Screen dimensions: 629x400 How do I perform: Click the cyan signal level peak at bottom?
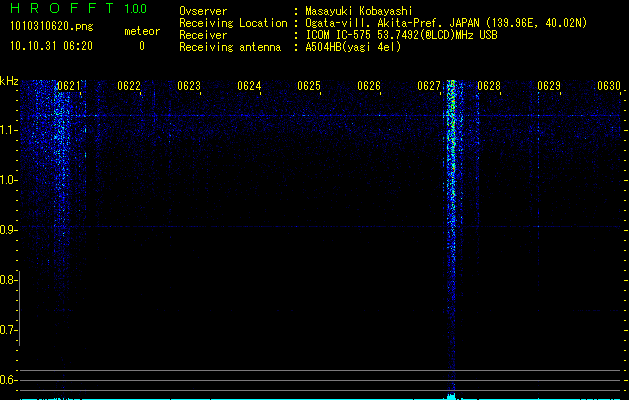pyautogui.click(x=452, y=396)
